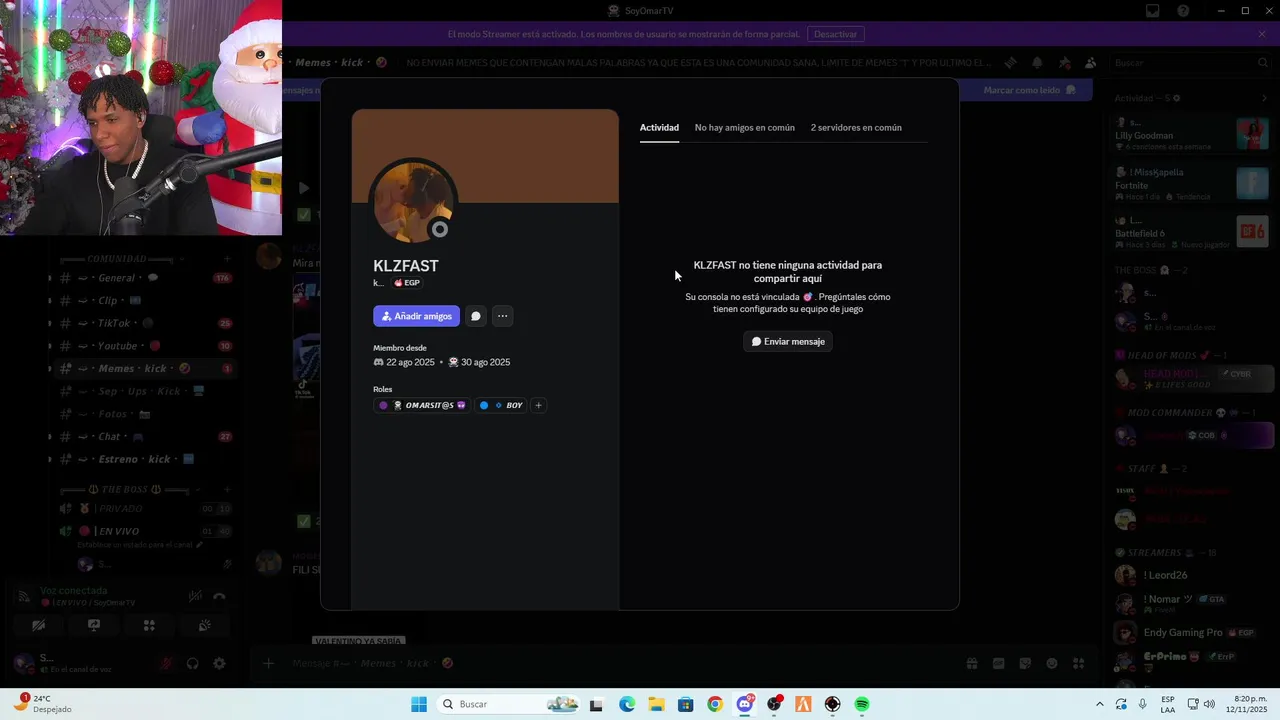Toggle deafen headphones icon

[x=193, y=663]
